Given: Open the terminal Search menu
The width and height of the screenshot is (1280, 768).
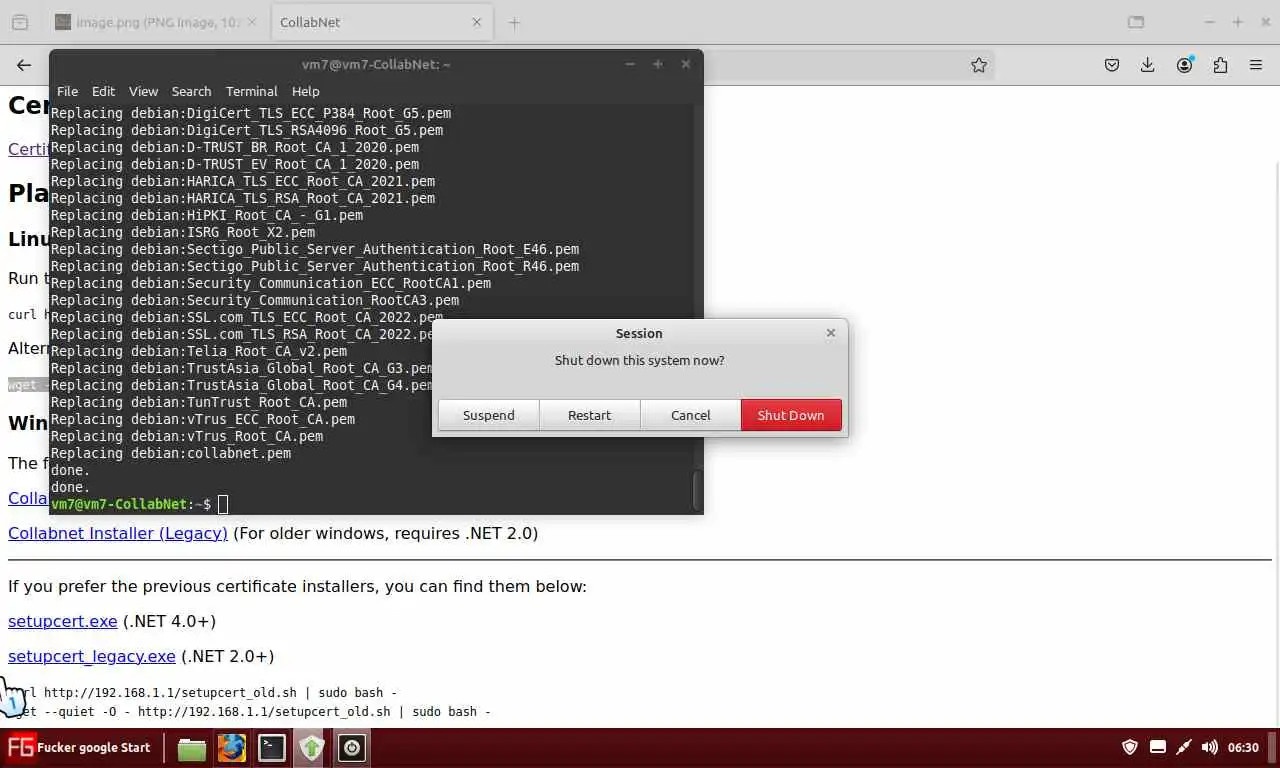Looking at the screenshot, I should tap(191, 91).
